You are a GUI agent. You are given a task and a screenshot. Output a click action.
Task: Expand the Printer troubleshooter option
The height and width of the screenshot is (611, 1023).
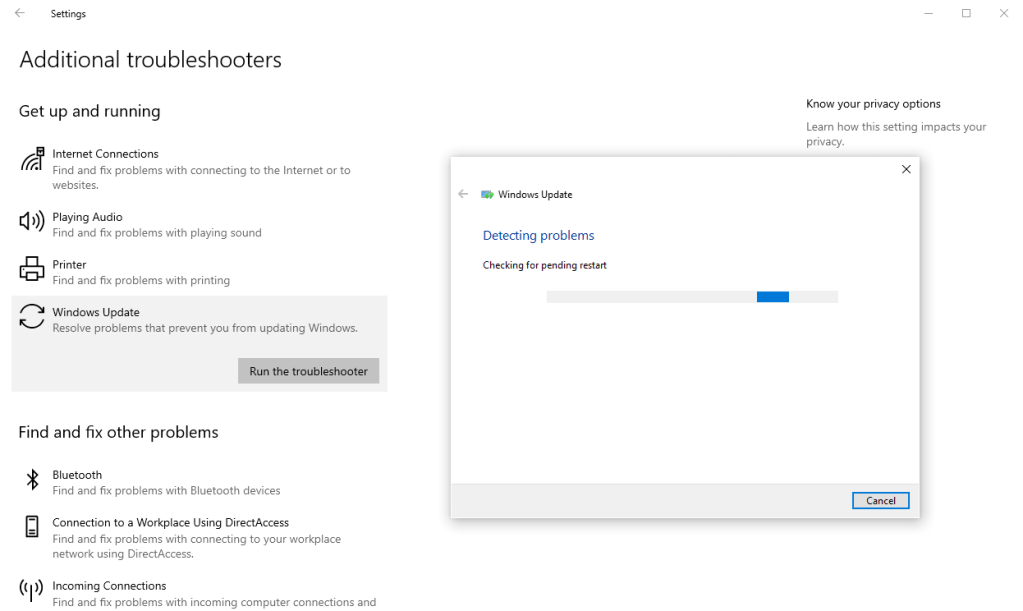(198, 272)
